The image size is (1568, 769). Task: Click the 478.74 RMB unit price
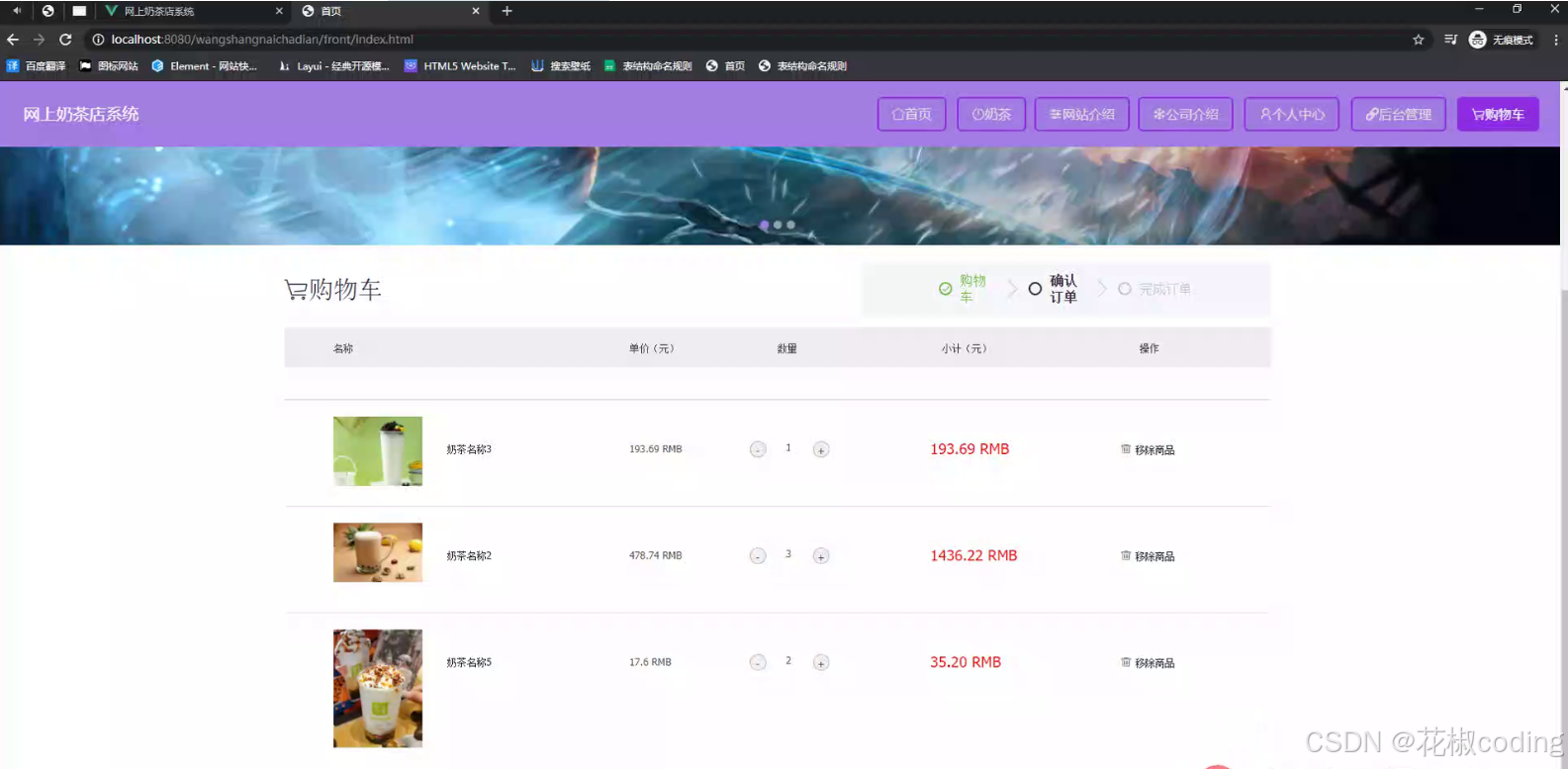655,556
